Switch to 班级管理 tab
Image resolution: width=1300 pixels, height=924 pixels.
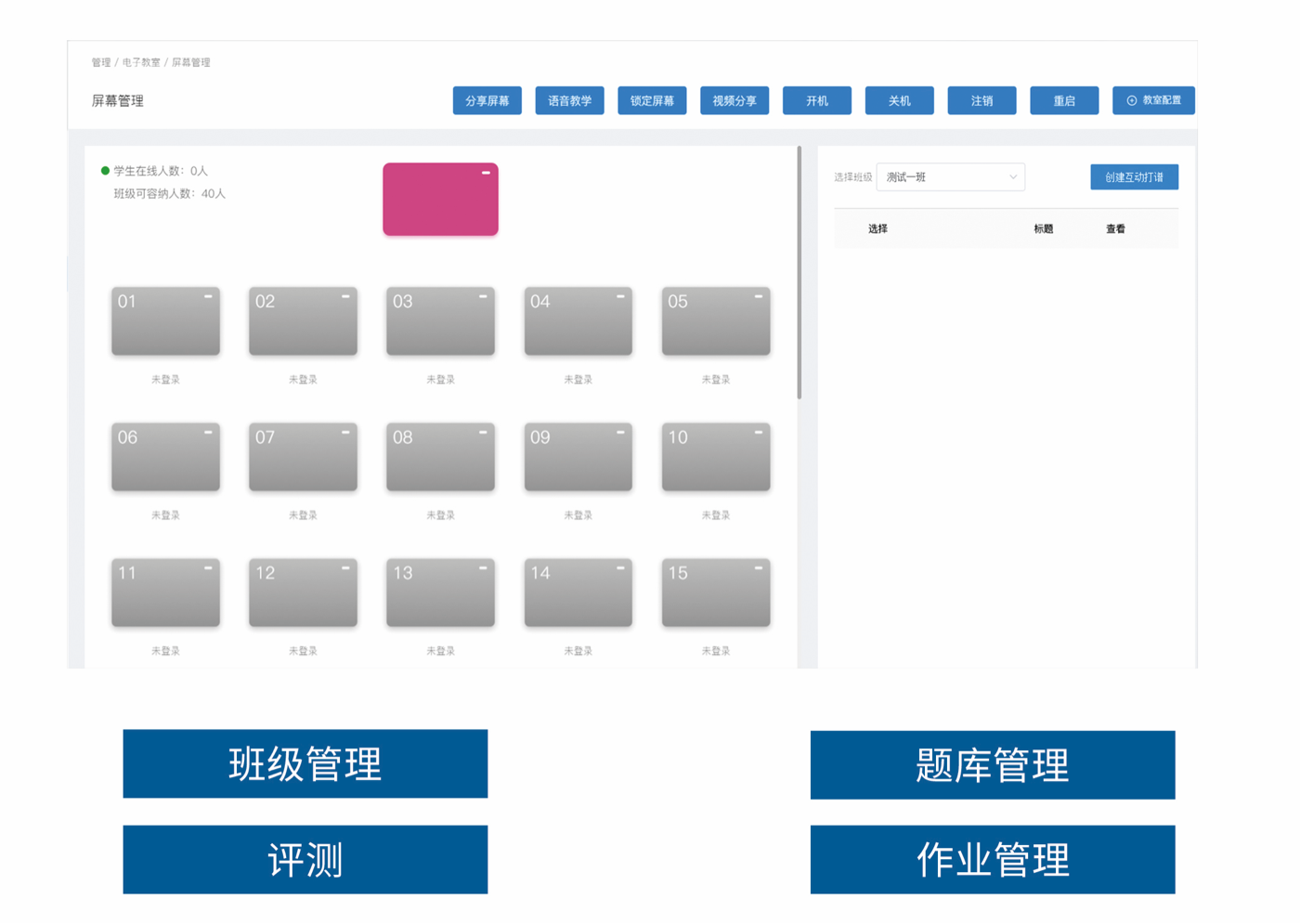coord(305,764)
